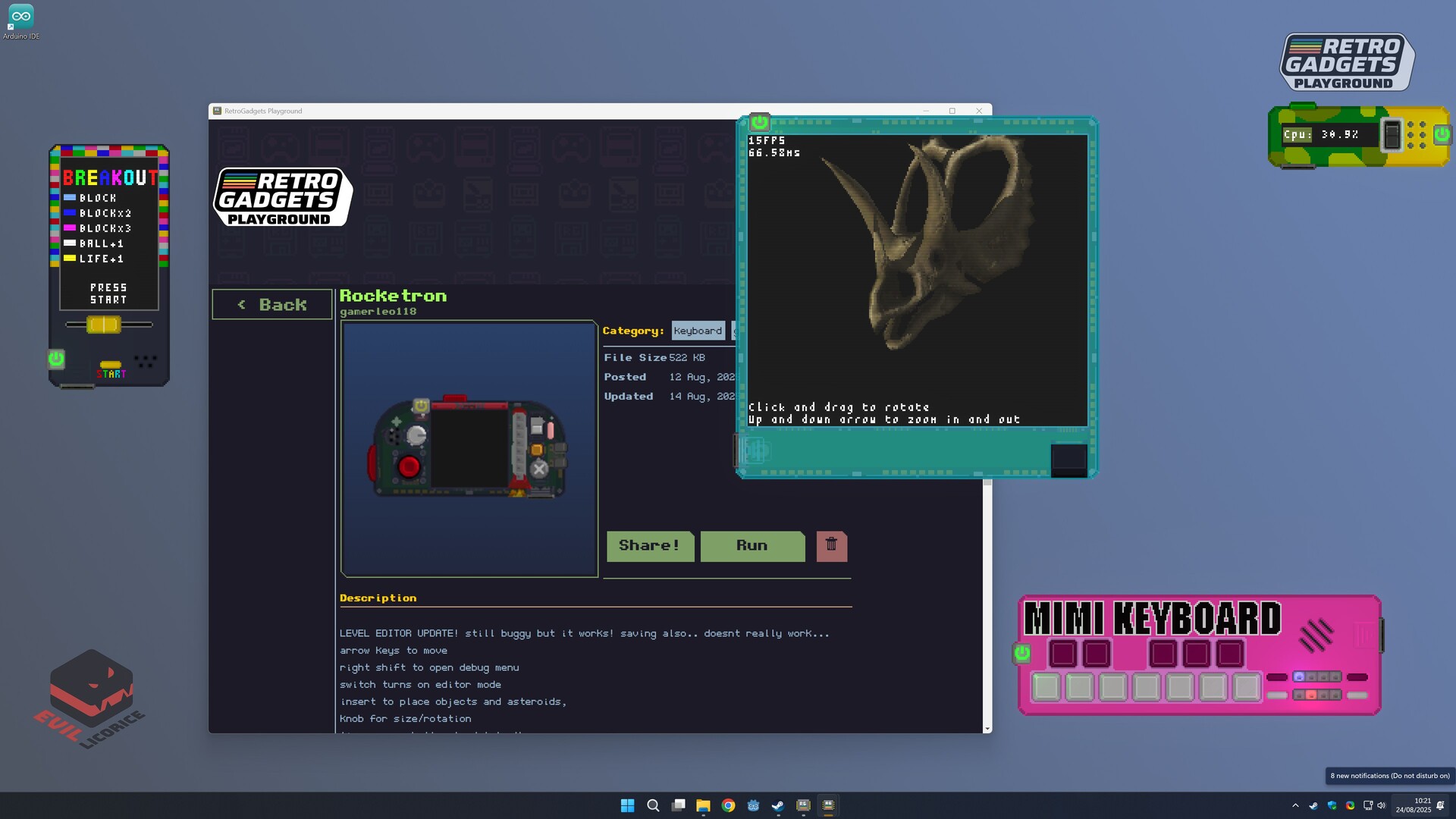Toggle the power switch on the Breakout gadget
This screenshot has height=819, width=1456.
pyautogui.click(x=55, y=360)
